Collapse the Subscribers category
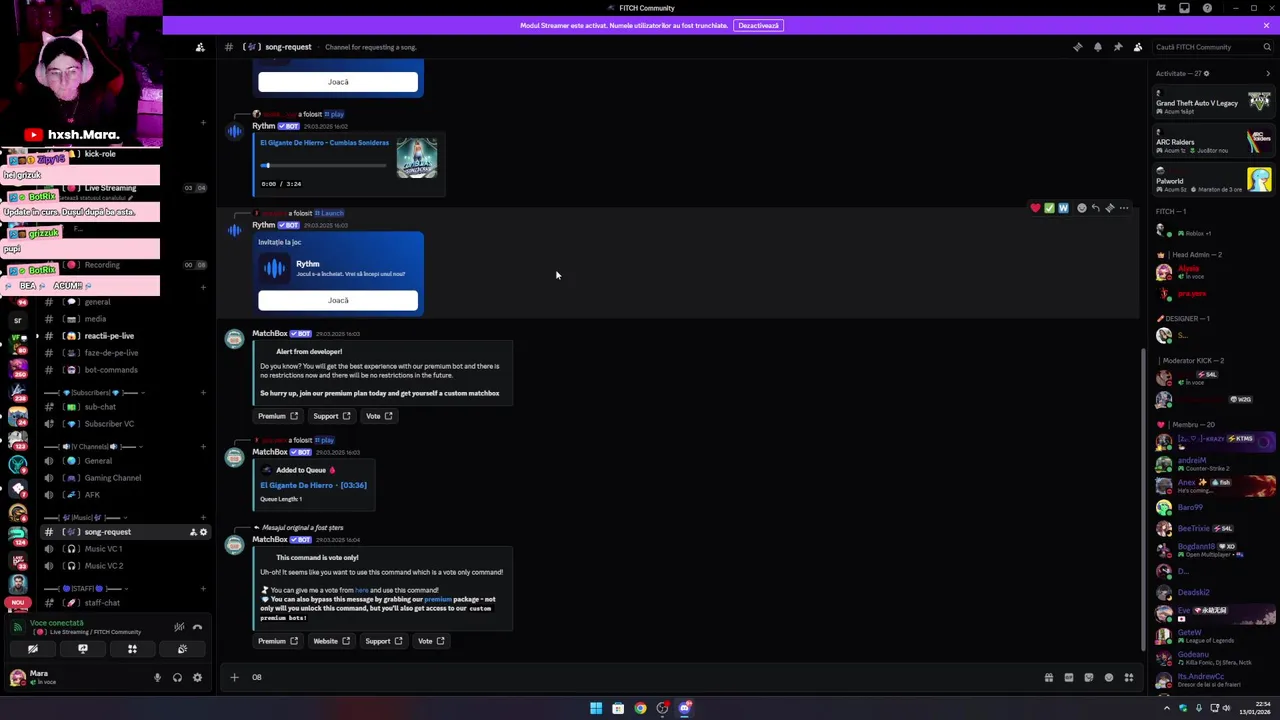Viewport: 1280px width, 720px height. click(x=93, y=393)
